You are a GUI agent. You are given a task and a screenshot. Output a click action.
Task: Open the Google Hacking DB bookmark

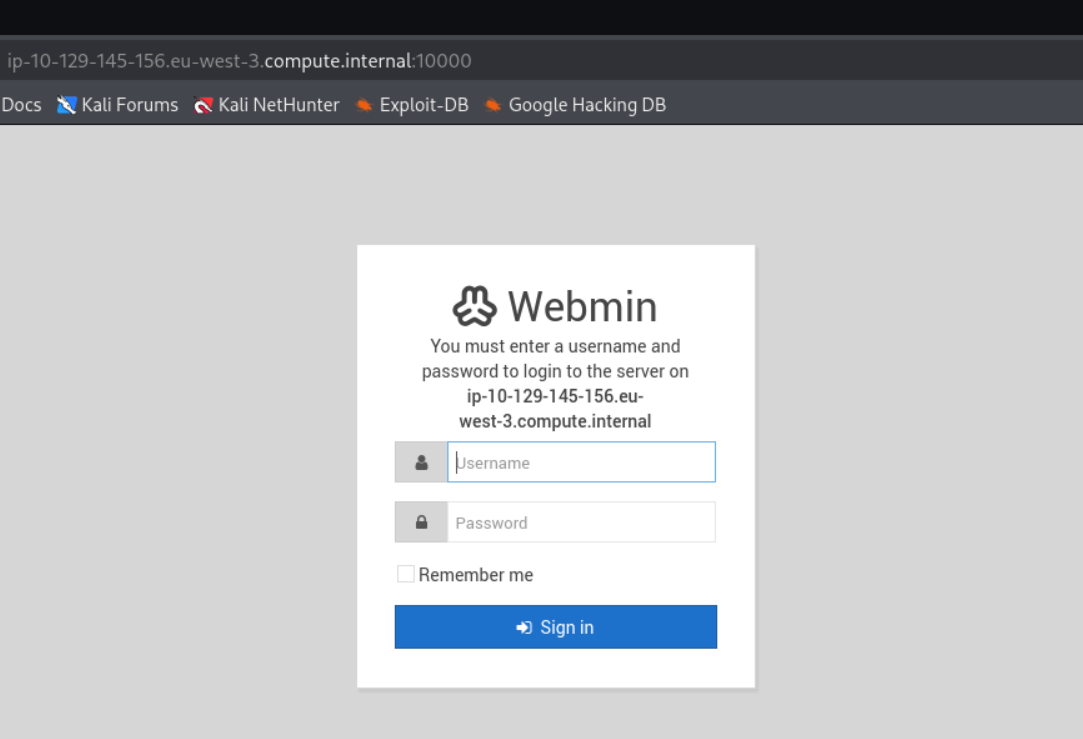[575, 105]
